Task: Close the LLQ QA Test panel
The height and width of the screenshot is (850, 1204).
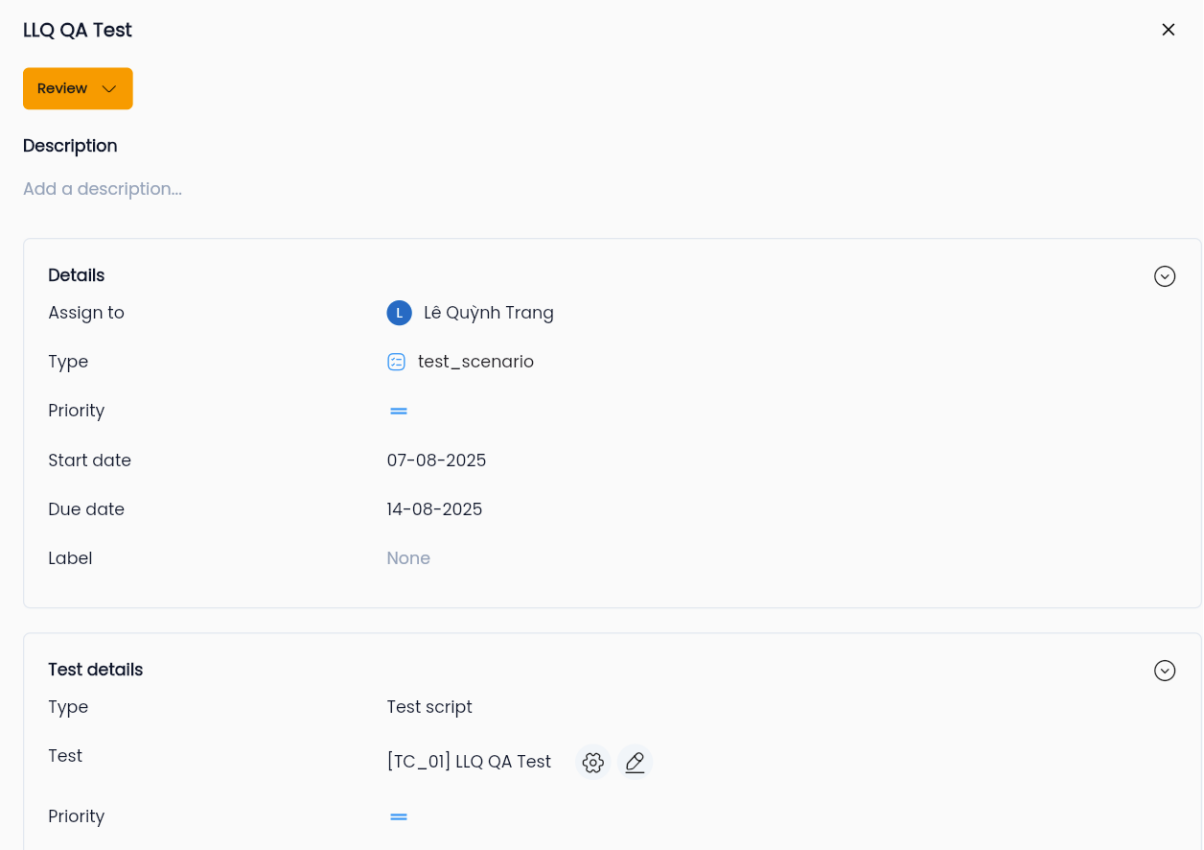Action: [1168, 30]
